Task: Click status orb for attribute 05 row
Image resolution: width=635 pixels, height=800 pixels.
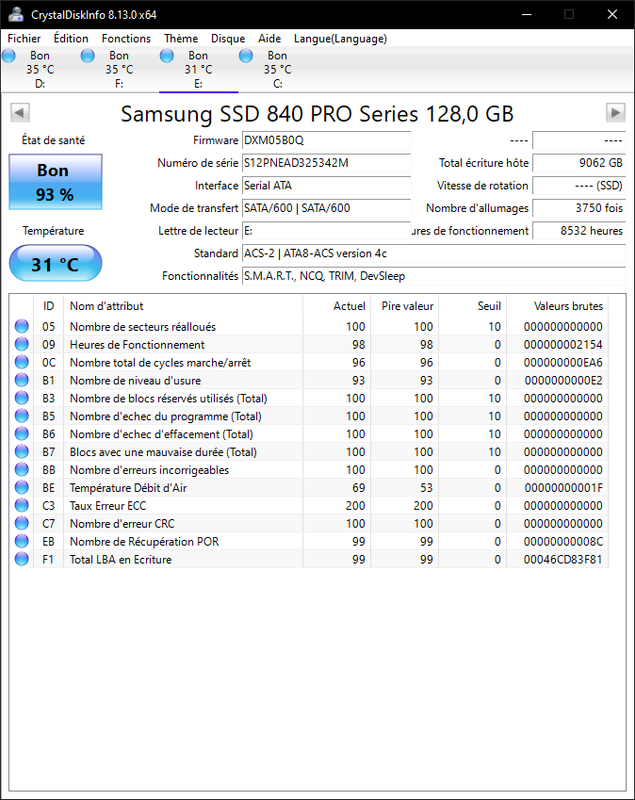Action: point(21,326)
